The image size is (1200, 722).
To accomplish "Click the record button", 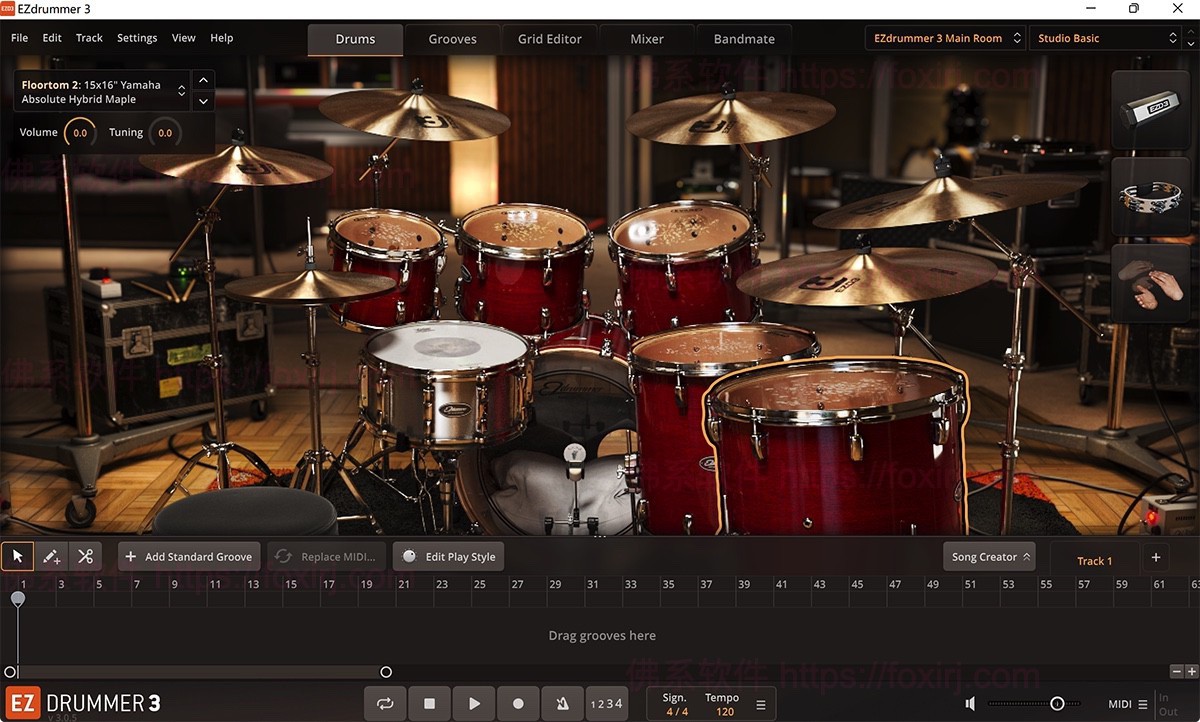I will click(518, 703).
